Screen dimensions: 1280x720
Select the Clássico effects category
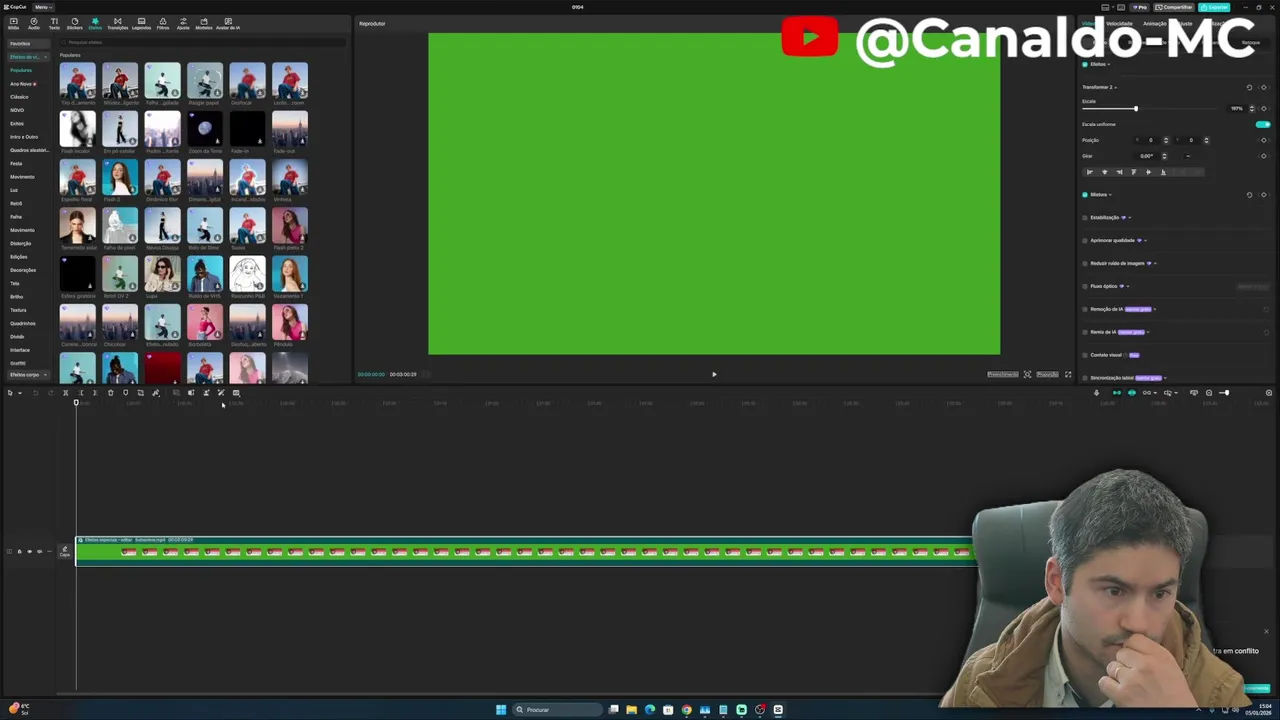click(x=19, y=97)
